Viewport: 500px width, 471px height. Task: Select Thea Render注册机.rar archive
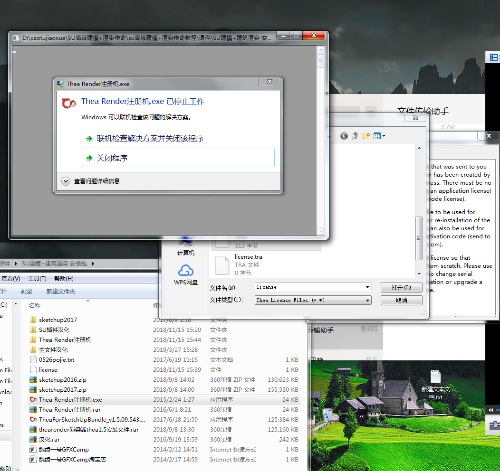65,410
